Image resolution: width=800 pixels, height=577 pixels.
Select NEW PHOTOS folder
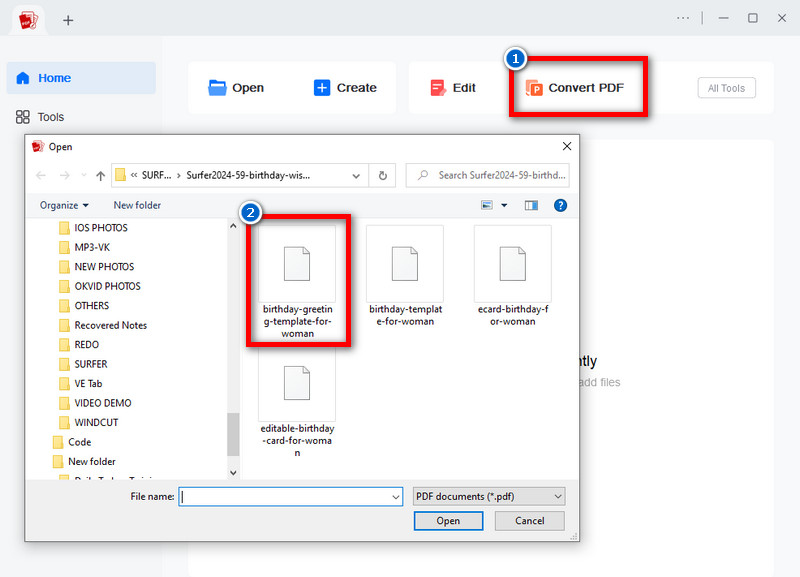(x=97, y=267)
